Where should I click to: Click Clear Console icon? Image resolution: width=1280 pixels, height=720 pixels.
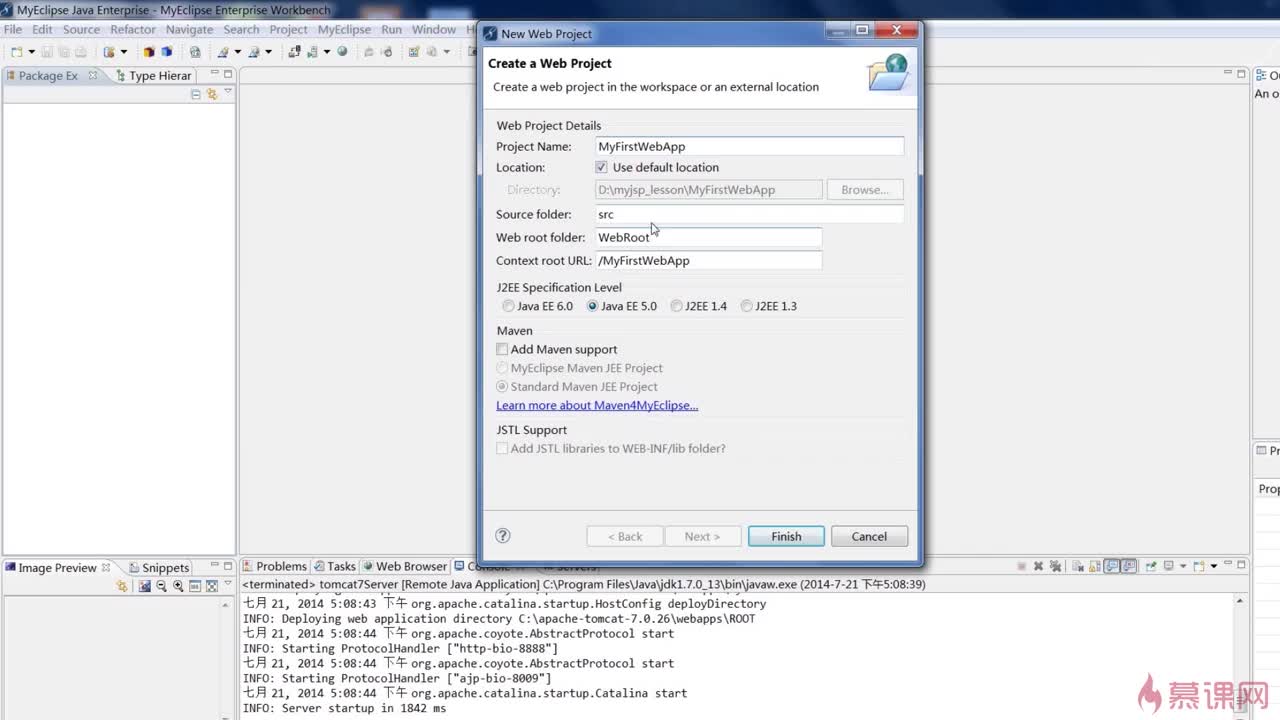(1077, 566)
